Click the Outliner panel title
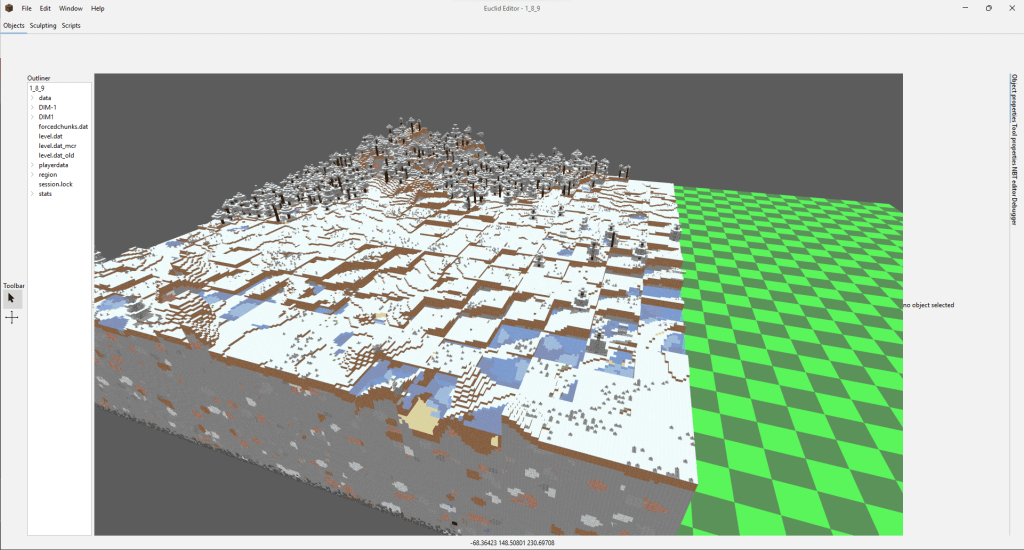The image size is (1024, 550). point(39,78)
